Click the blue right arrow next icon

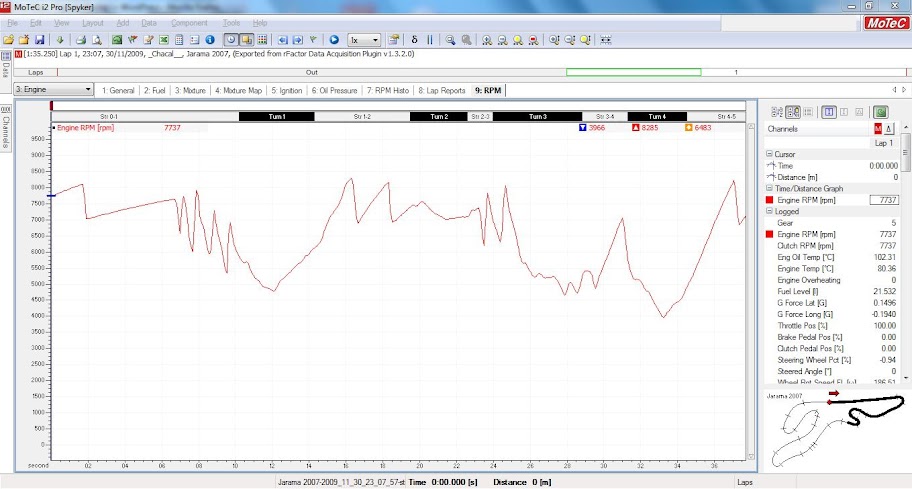[x=297, y=40]
